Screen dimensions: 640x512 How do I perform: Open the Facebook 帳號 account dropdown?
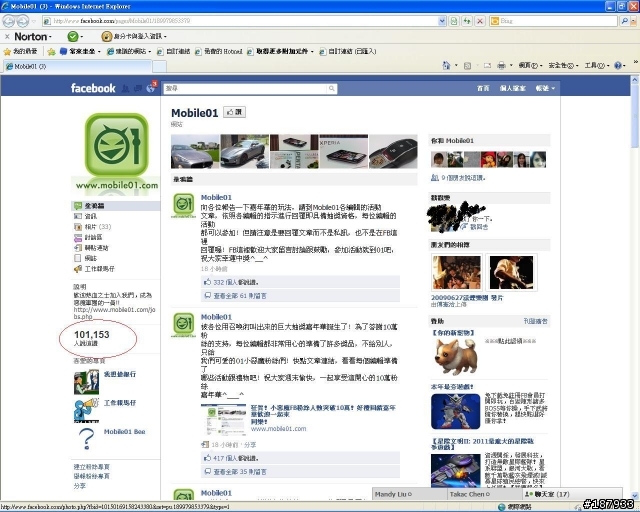point(545,88)
